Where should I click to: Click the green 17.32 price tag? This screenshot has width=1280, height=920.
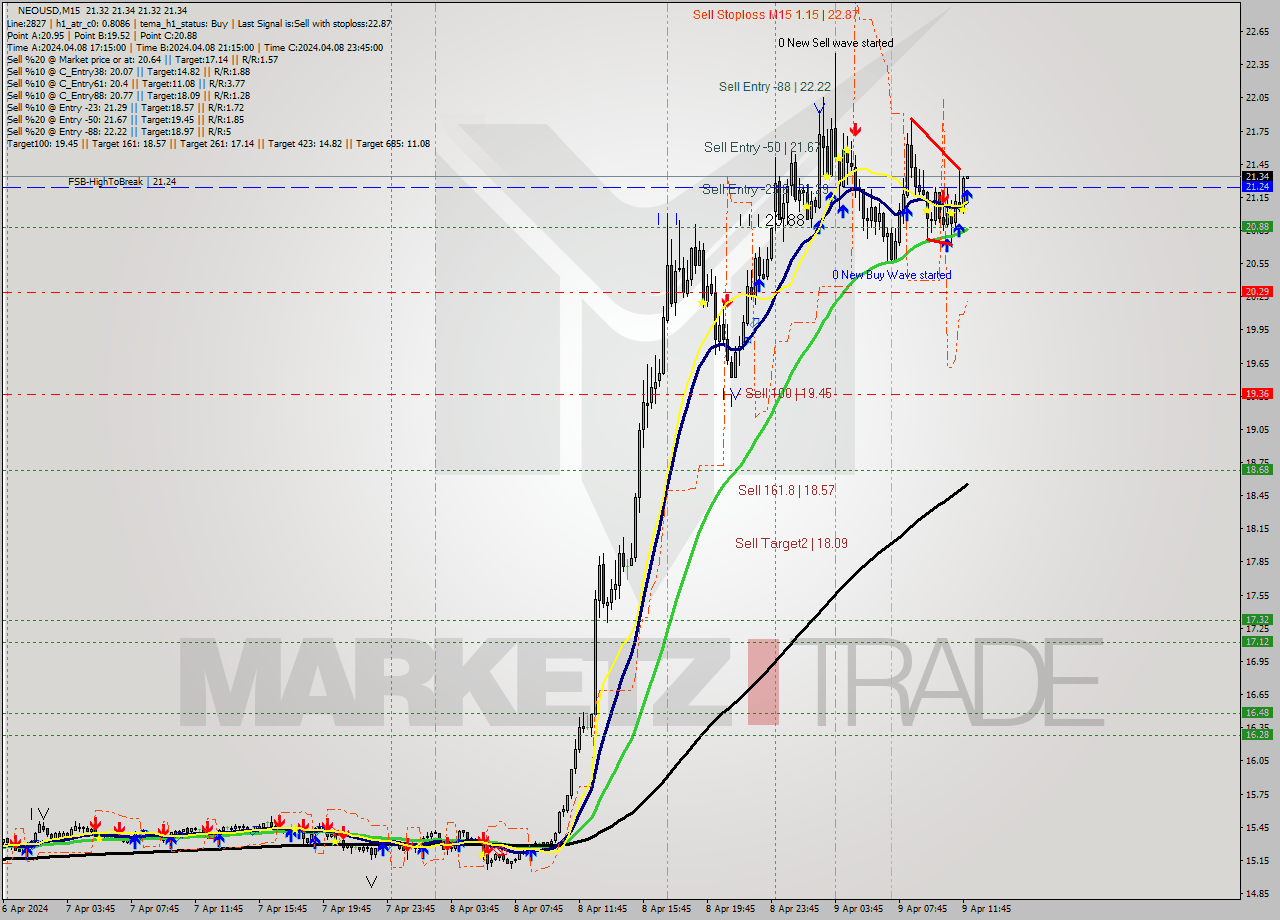click(1257, 619)
